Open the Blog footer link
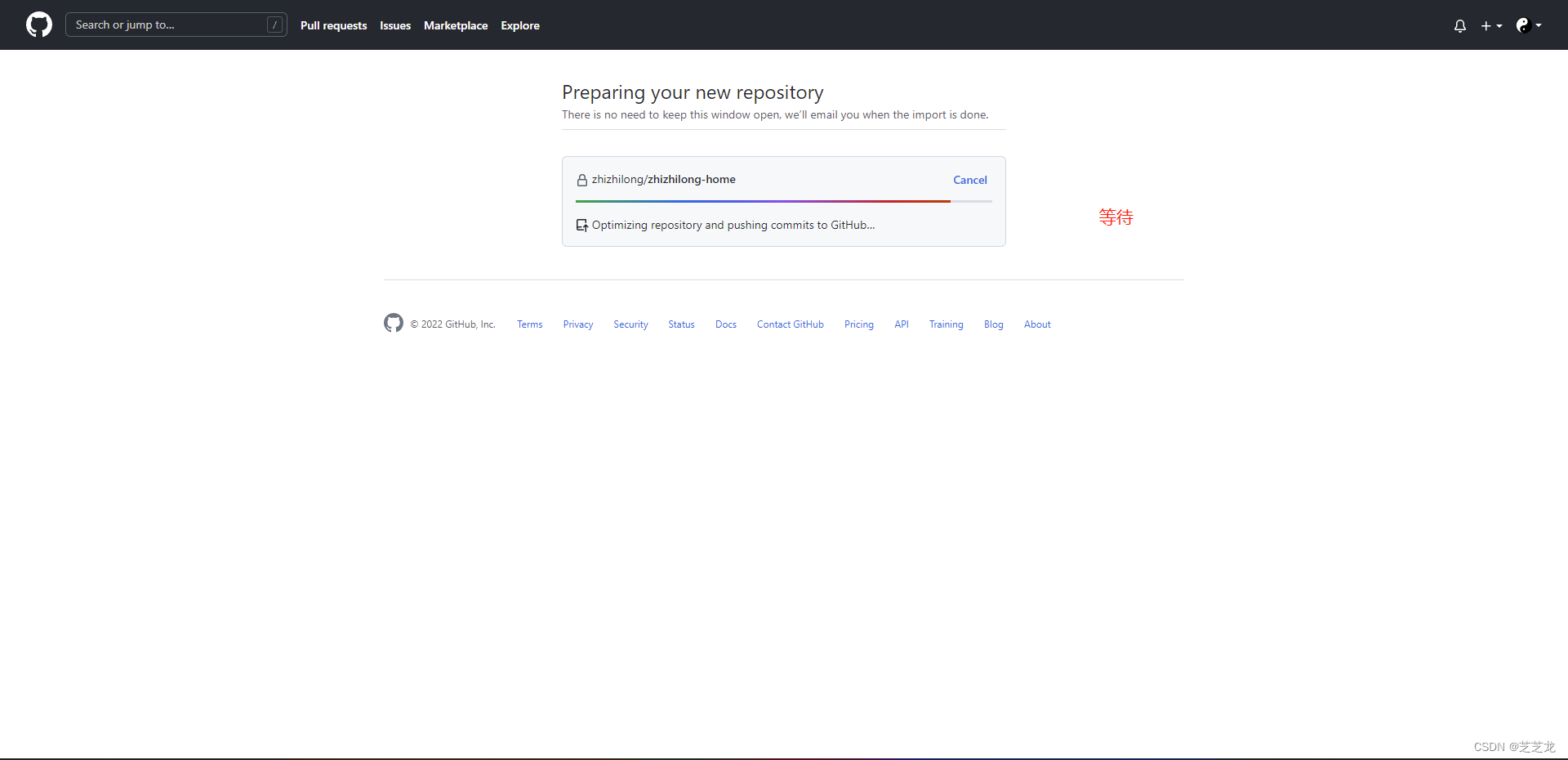 tap(994, 324)
